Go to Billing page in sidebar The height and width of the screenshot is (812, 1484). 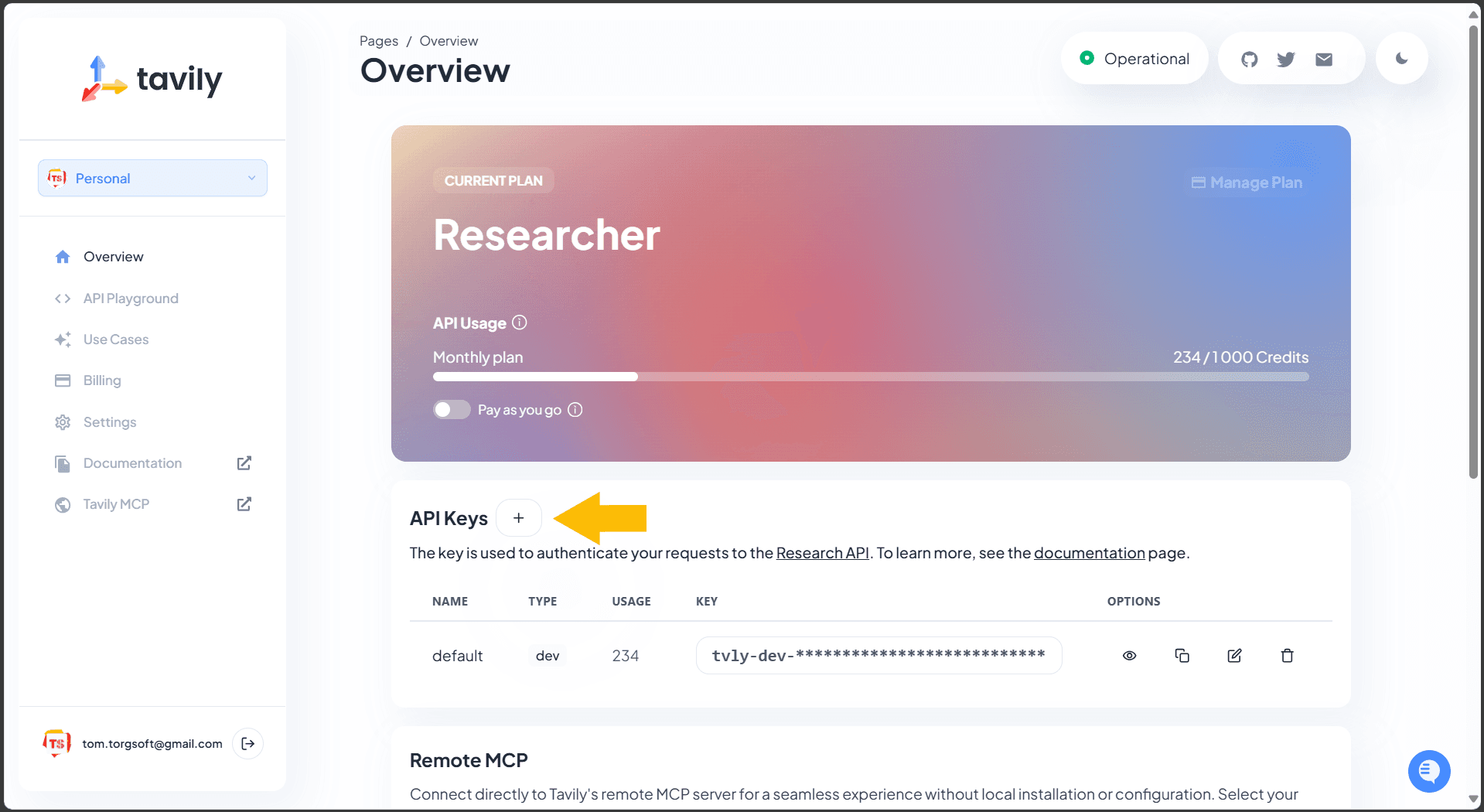pyautogui.click(x=102, y=380)
